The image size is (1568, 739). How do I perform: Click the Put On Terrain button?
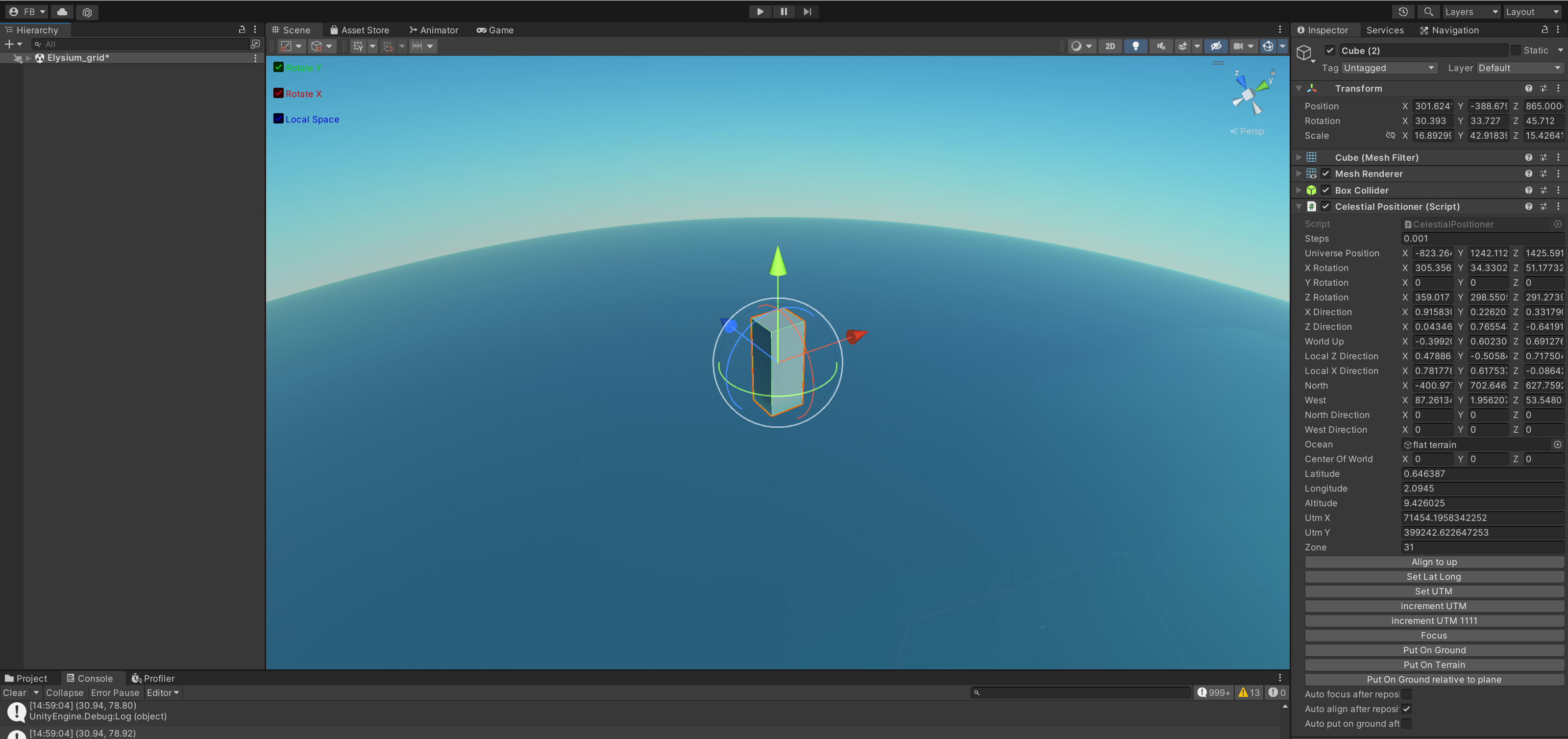tap(1433, 665)
